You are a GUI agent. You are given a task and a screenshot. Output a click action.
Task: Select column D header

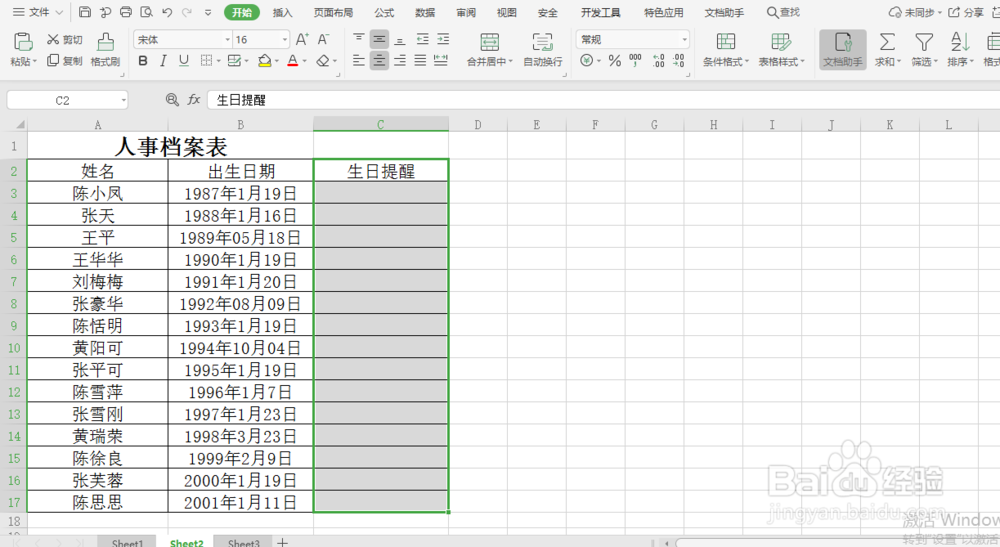click(x=478, y=124)
